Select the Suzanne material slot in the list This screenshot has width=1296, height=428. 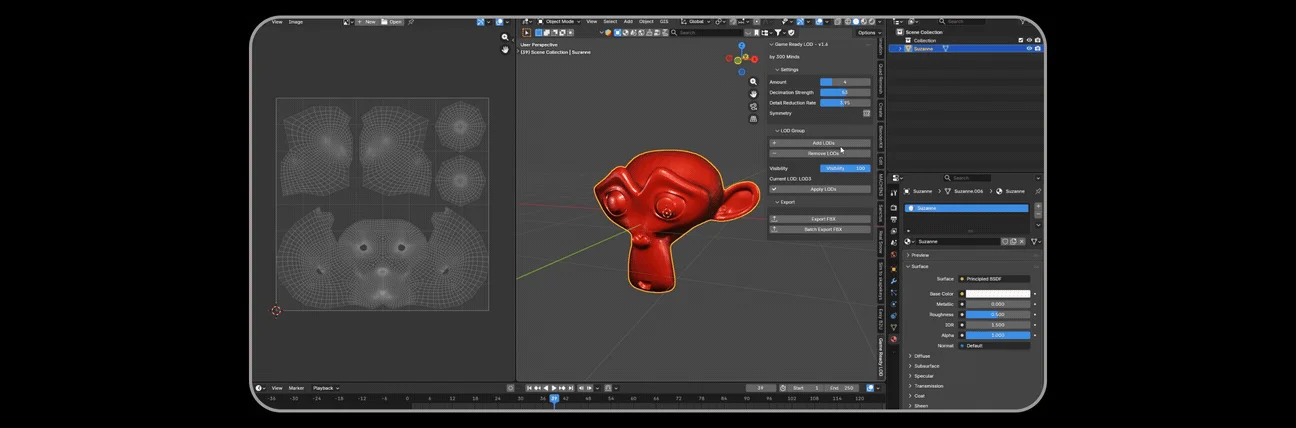tap(967, 208)
